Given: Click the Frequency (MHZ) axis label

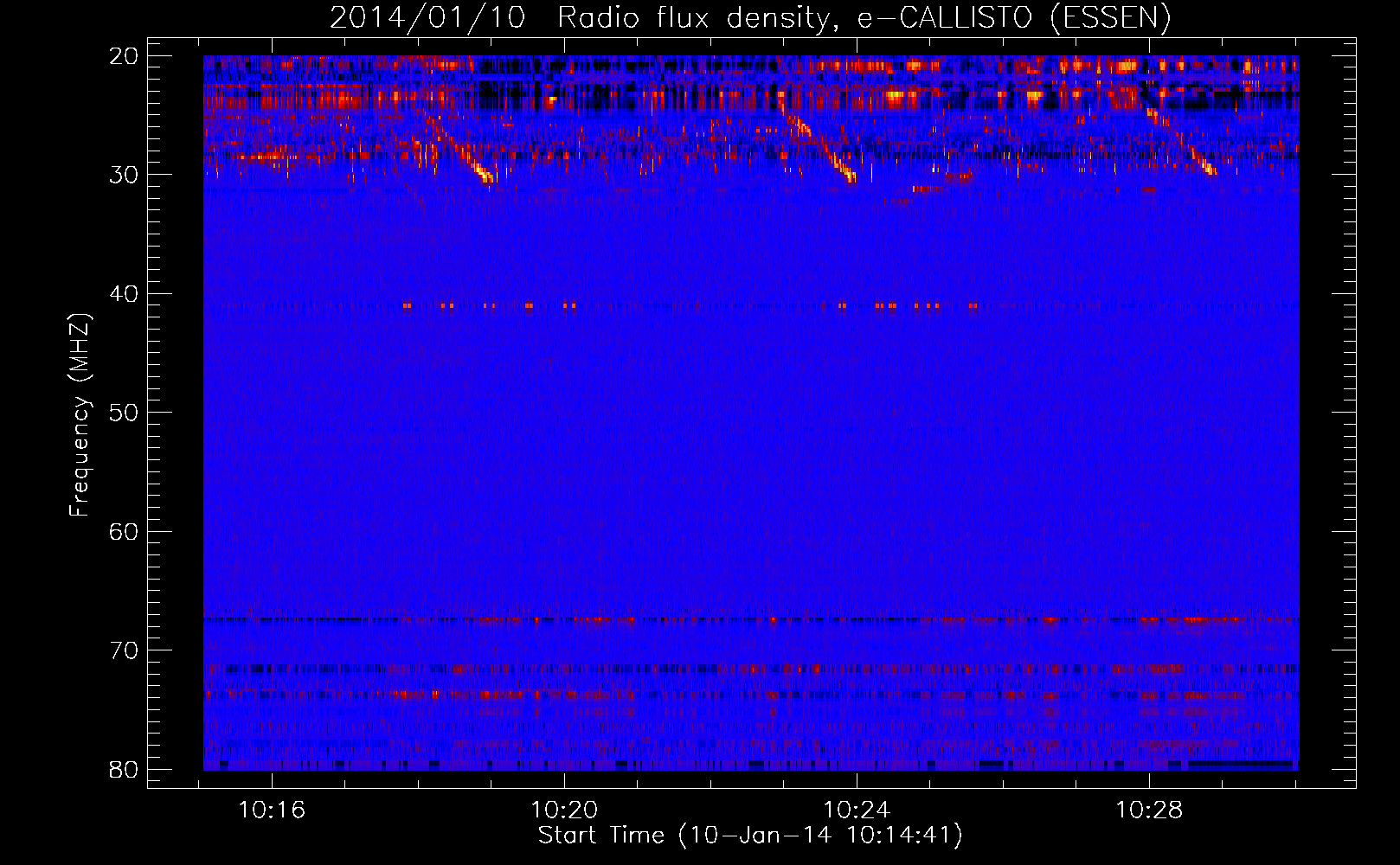Looking at the screenshot, I should click(80, 415).
